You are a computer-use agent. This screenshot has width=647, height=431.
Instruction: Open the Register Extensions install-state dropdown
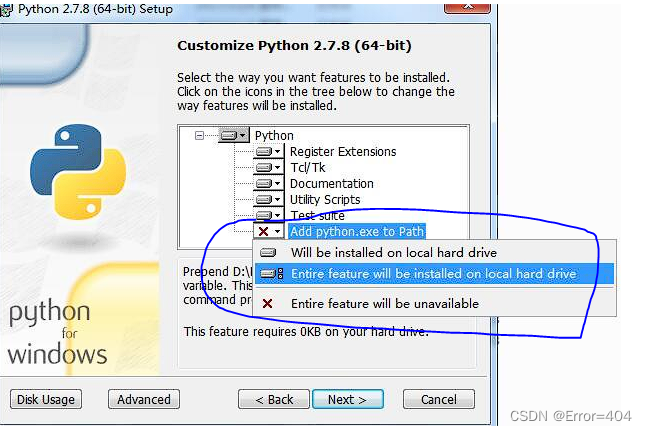pyautogui.click(x=269, y=151)
